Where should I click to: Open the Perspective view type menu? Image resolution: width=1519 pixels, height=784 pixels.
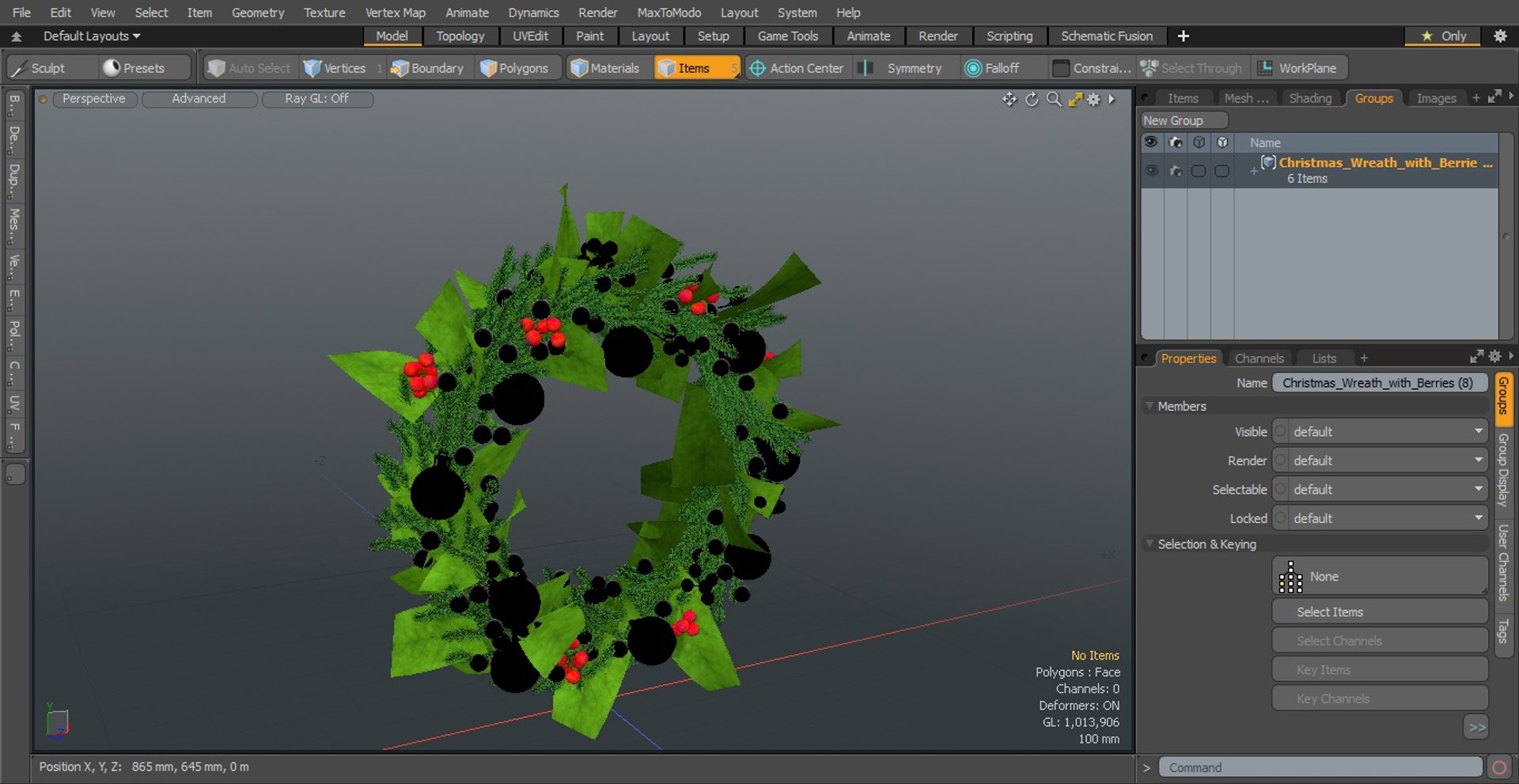(93, 99)
